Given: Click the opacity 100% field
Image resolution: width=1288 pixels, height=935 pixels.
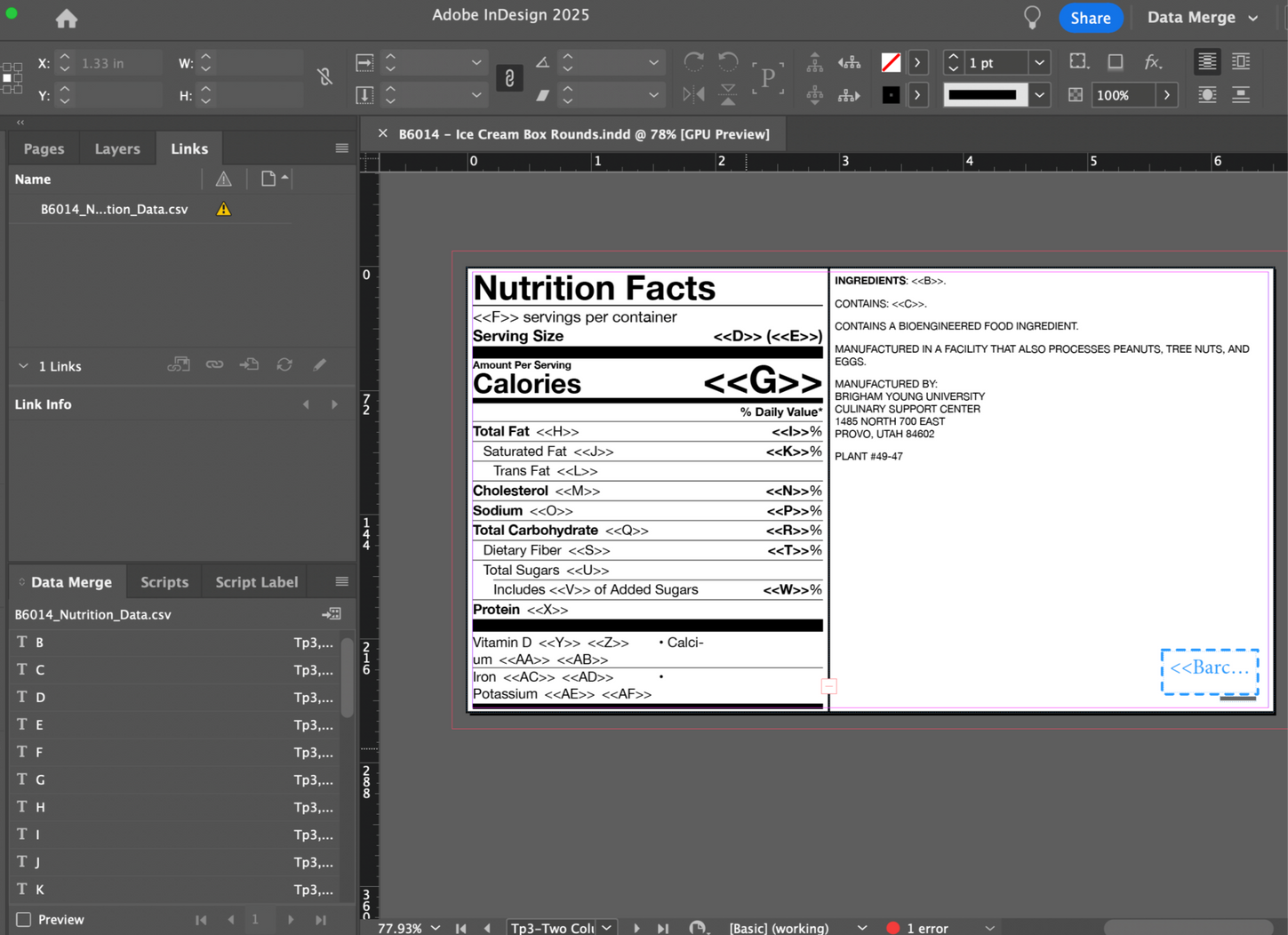Looking at the screenshot, I should 1123,95.
